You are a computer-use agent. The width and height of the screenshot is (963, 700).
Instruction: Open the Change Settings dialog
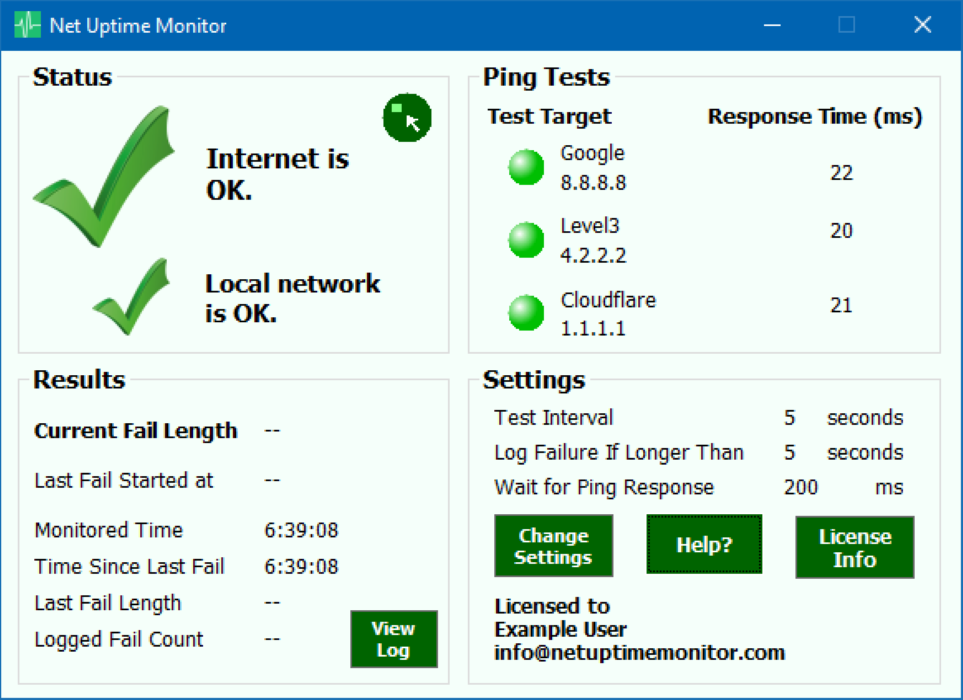point(553,546)
